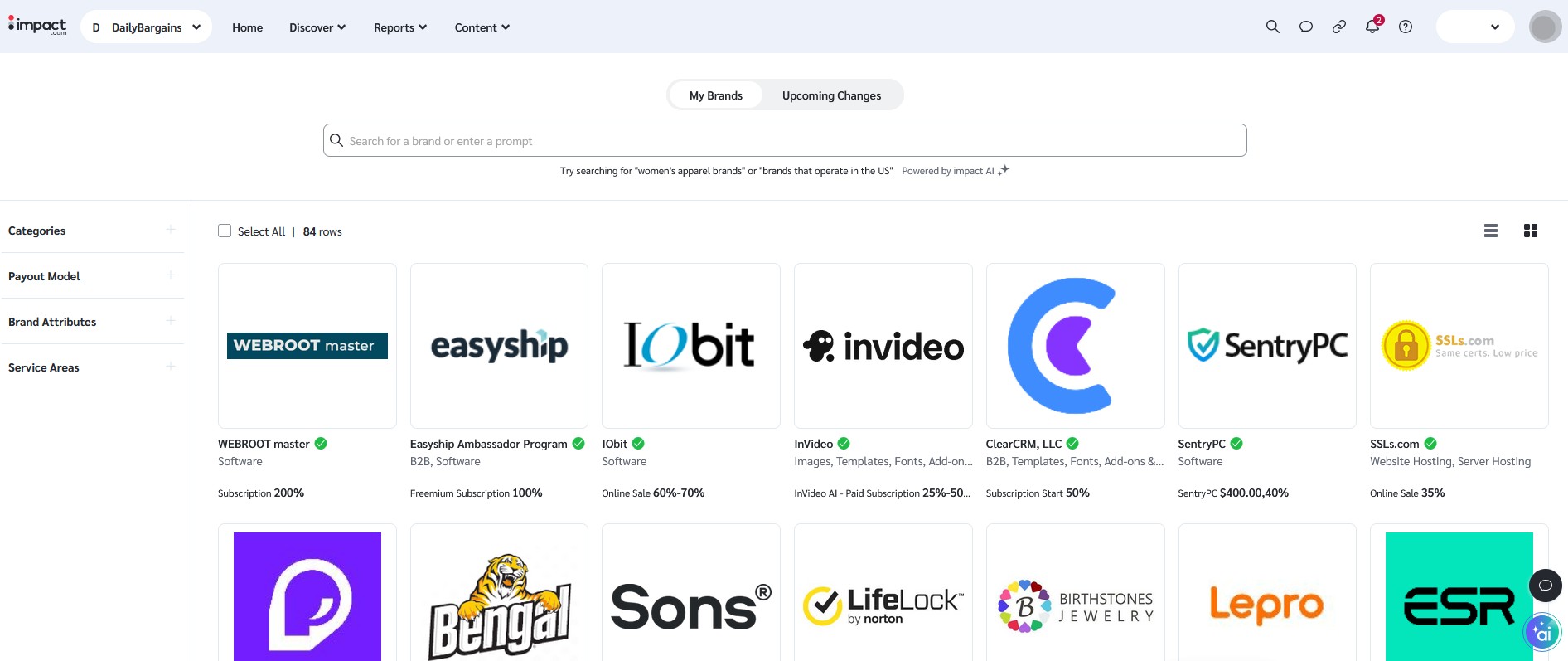Open the help question mark icon
The image size is (1568, 661).
coord(1406,27)
